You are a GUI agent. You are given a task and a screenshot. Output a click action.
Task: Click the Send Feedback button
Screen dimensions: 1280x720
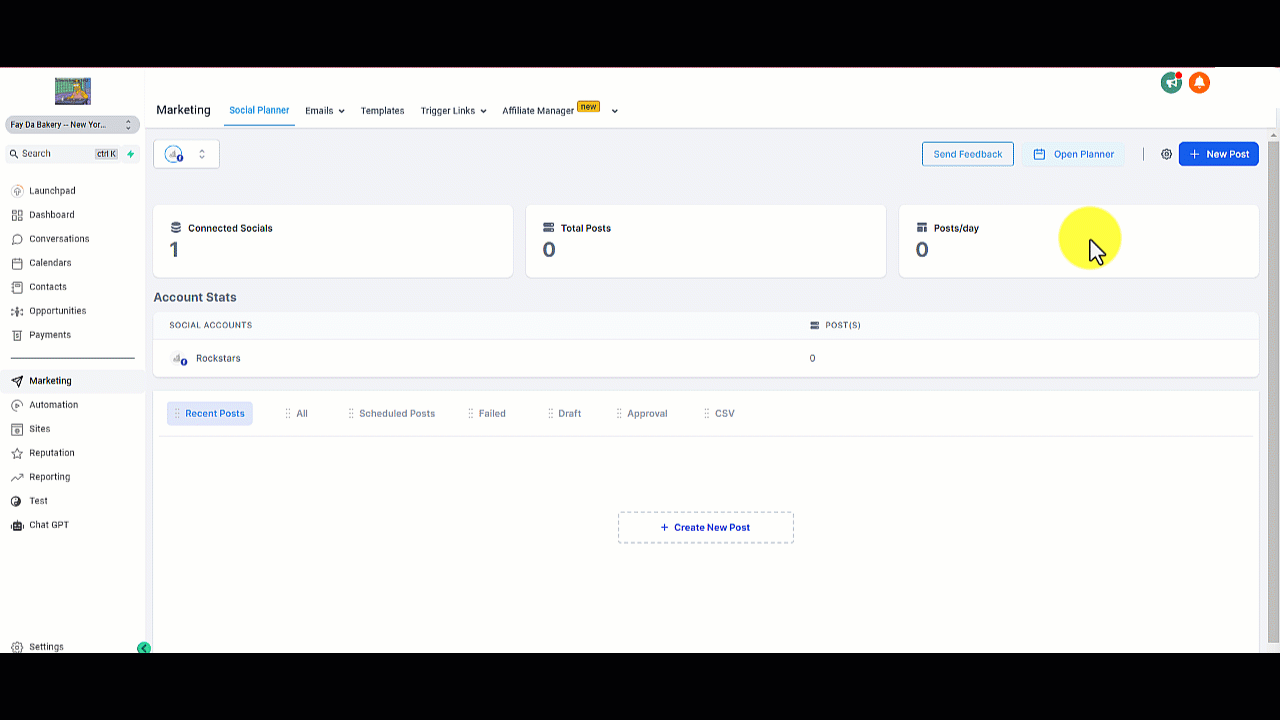tap(968, 154)
